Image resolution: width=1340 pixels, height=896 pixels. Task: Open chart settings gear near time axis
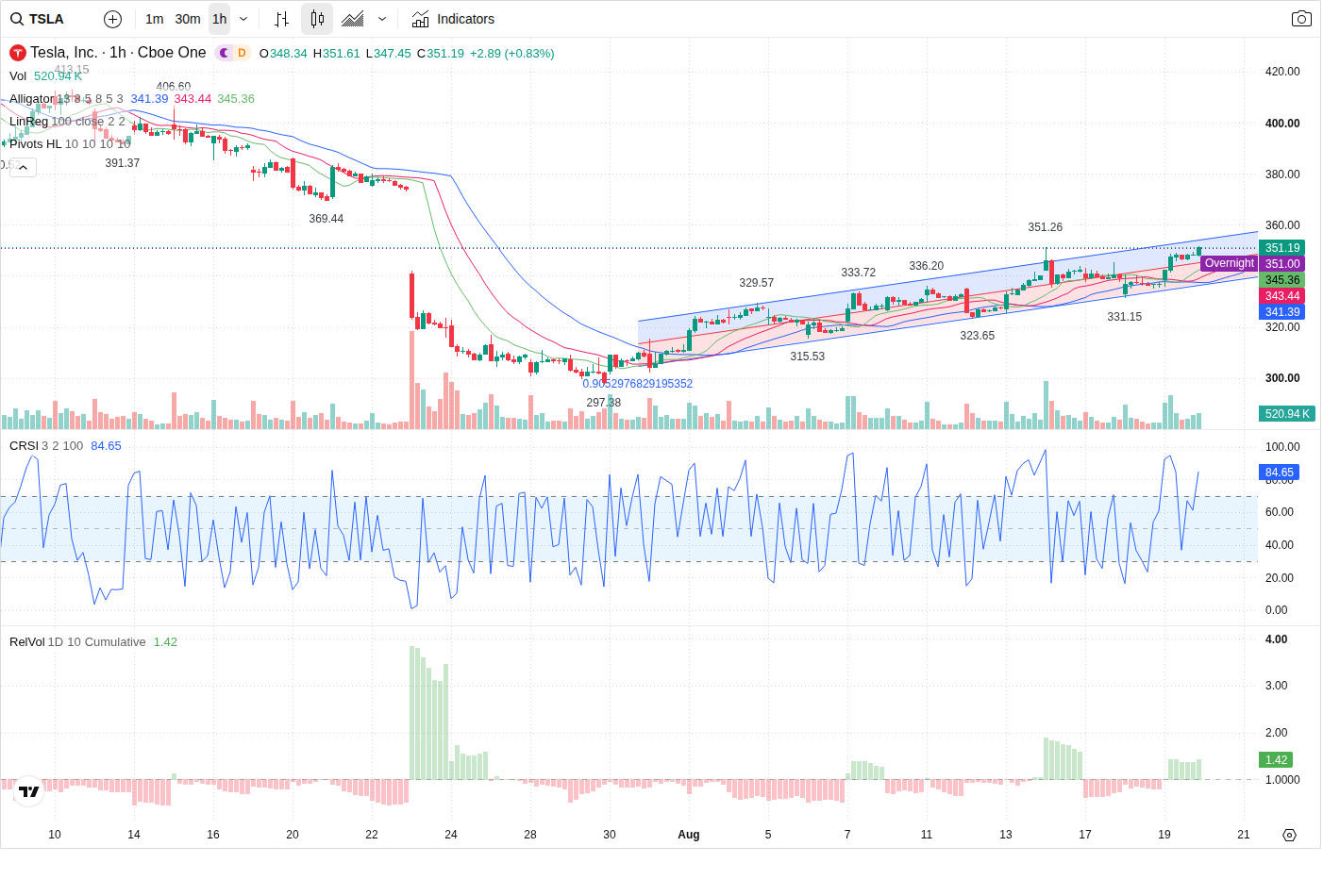click(1289, 835)
